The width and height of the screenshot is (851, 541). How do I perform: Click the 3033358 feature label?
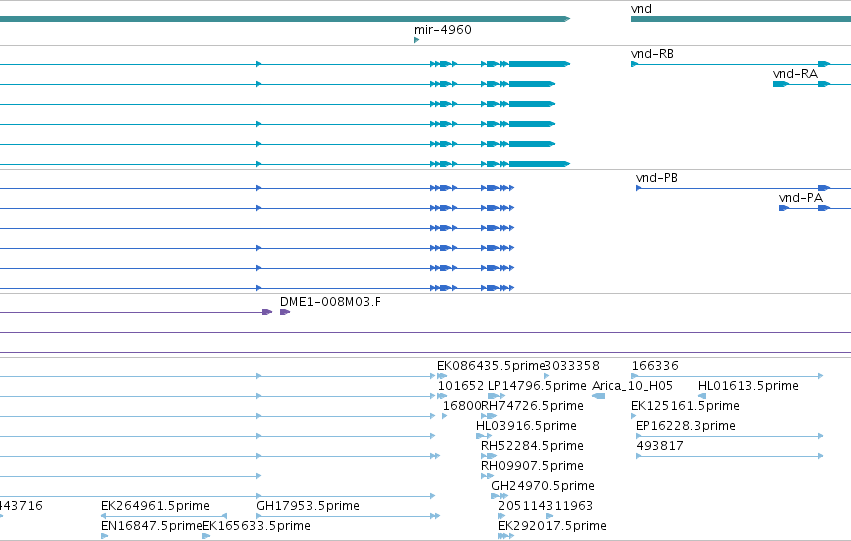click(x=572, y=366)
